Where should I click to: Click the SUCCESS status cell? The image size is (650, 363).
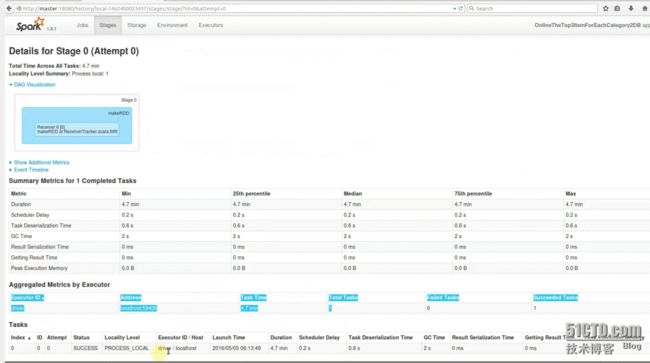[85, 348]
